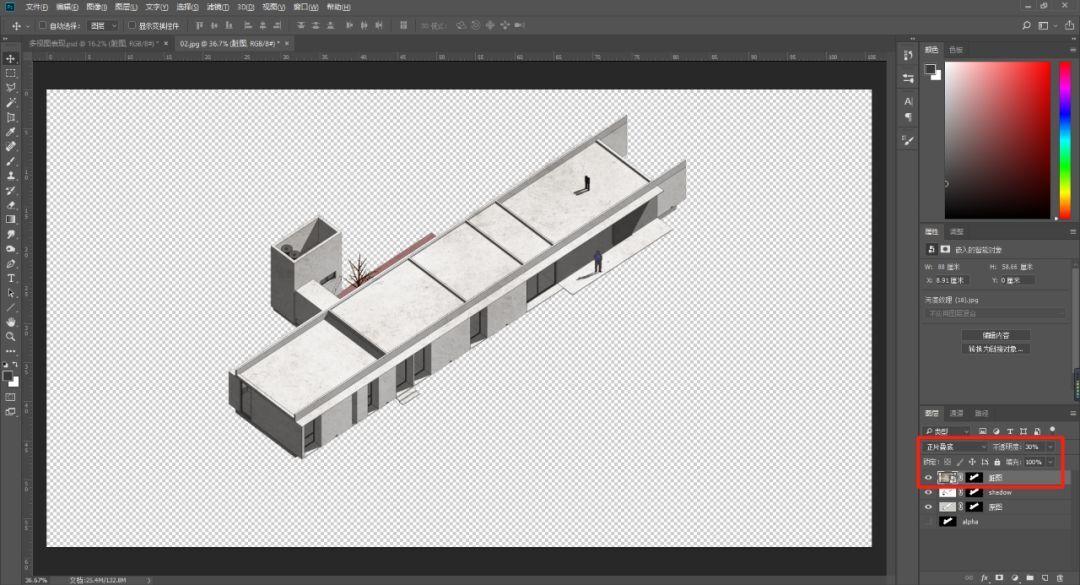The width and height of the screenshot is (1080, 585).
Task: Open the 滤镜 Filter menu
Action: tap(218, 7)
